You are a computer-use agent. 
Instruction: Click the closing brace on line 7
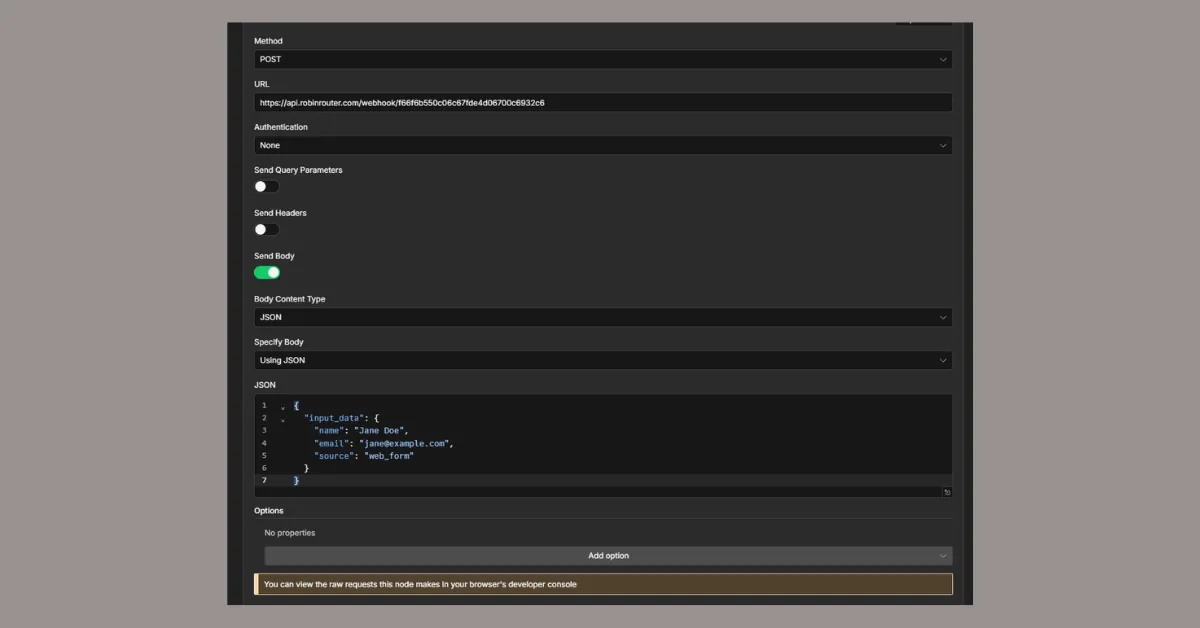295,480
